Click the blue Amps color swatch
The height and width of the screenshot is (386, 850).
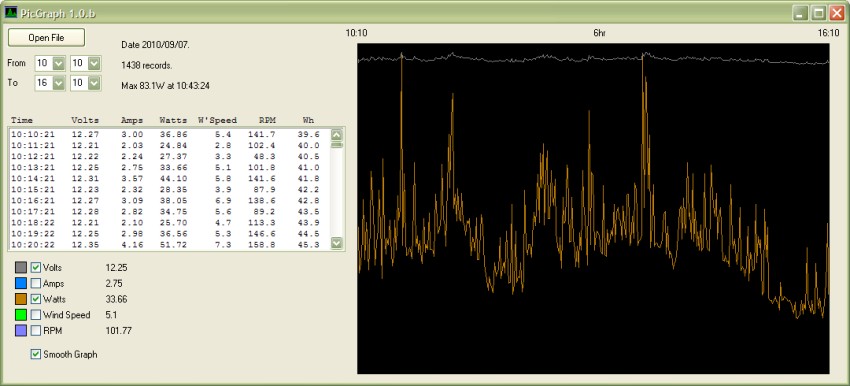click(x=21, y=283)
